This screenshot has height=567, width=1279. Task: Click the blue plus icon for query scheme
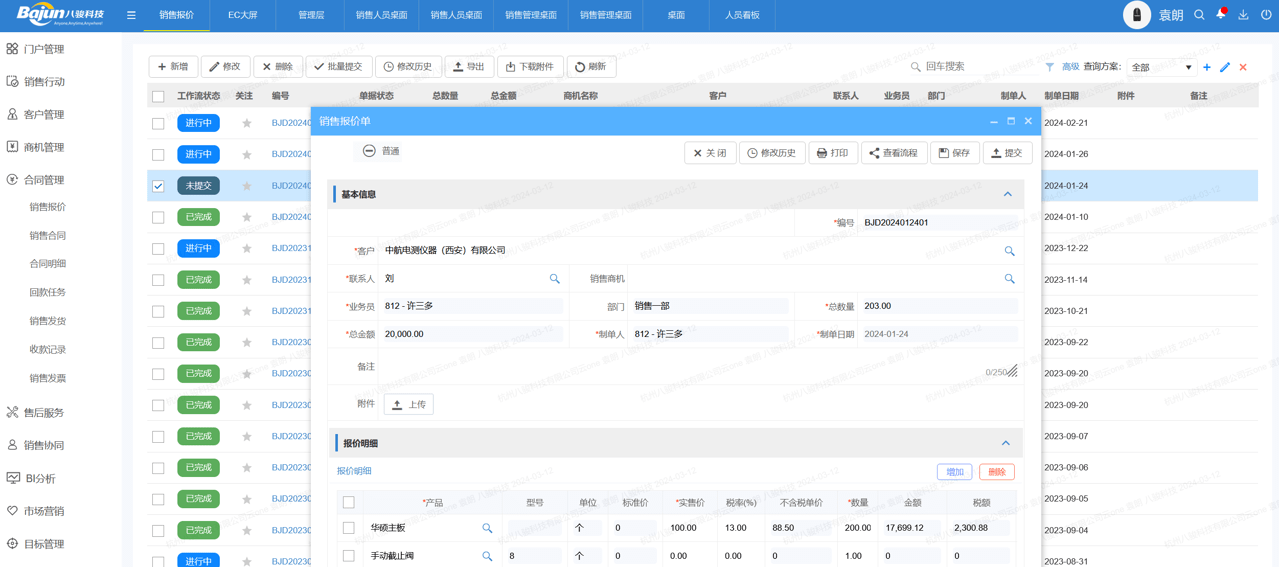[1207, 67]
